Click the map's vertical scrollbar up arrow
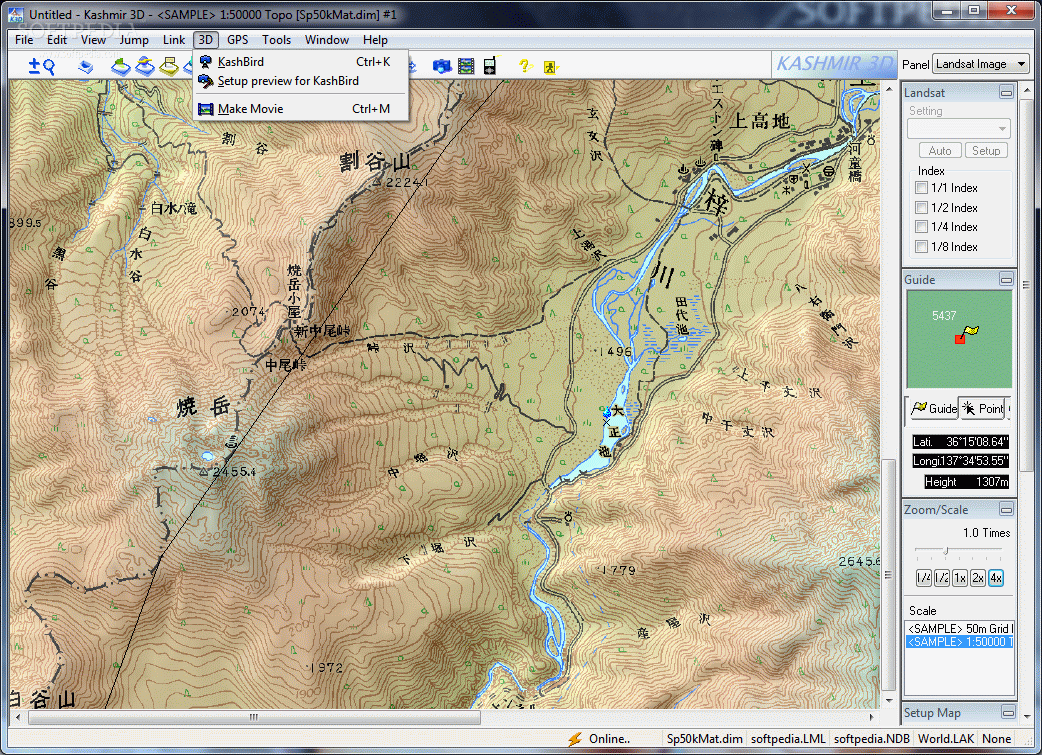1042x755 pixels. click(889, 88)
